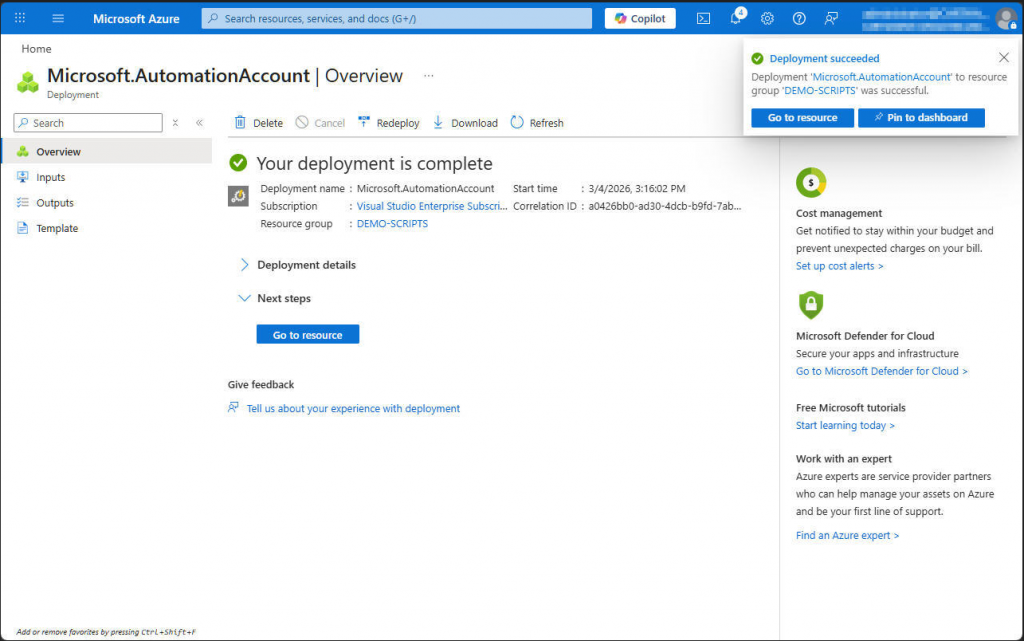Refresh the deployment view
Screen dimensions: 1024x641
(x=537, y=122)
